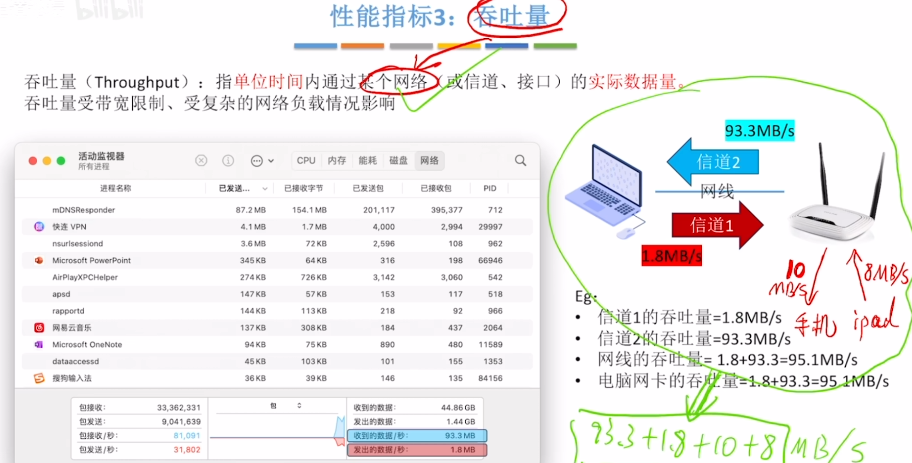Click the process info (i) icon

pos(228,160)
